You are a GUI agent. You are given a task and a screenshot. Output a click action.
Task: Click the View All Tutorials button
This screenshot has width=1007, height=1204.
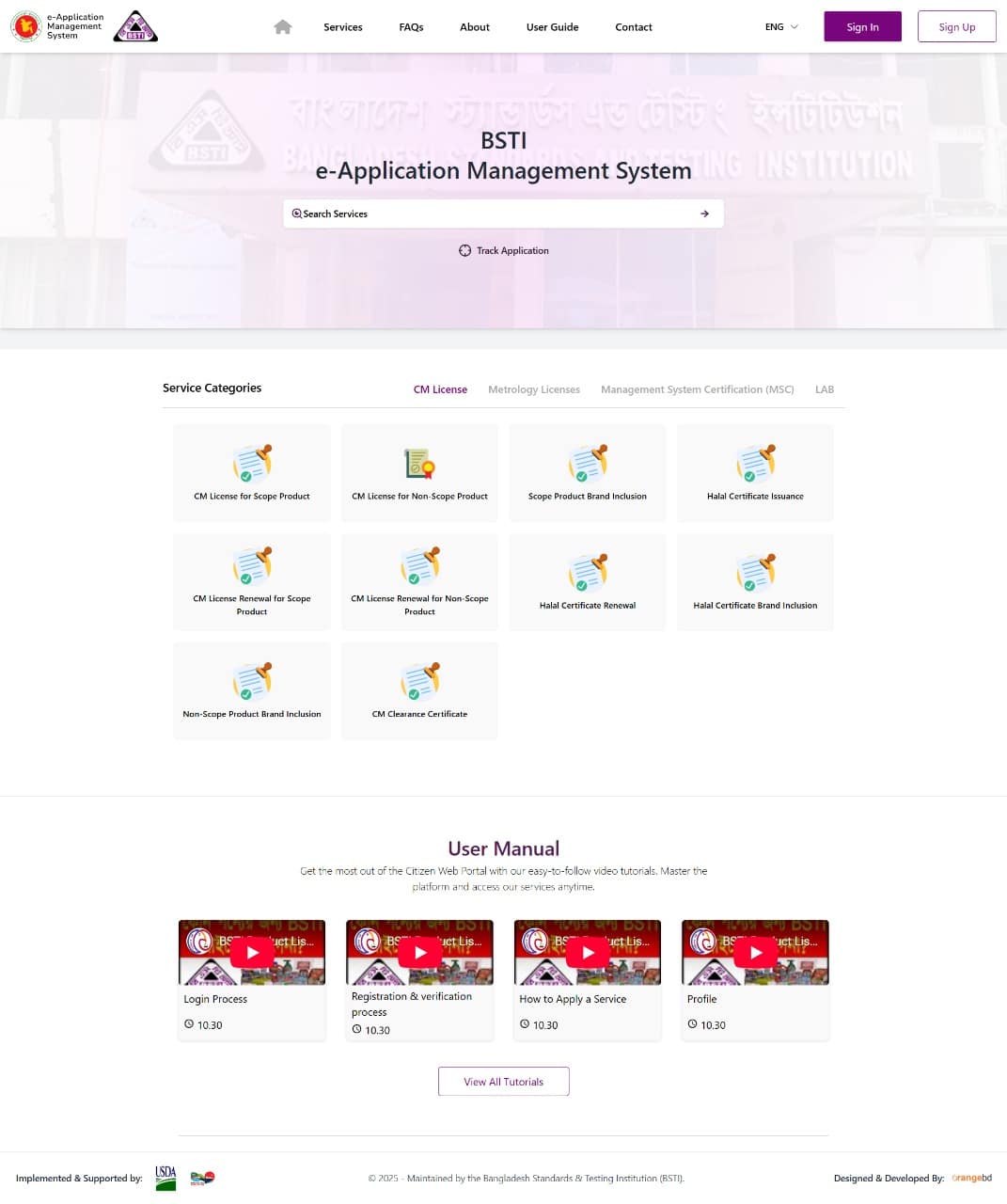click(x=503, y=1081)
